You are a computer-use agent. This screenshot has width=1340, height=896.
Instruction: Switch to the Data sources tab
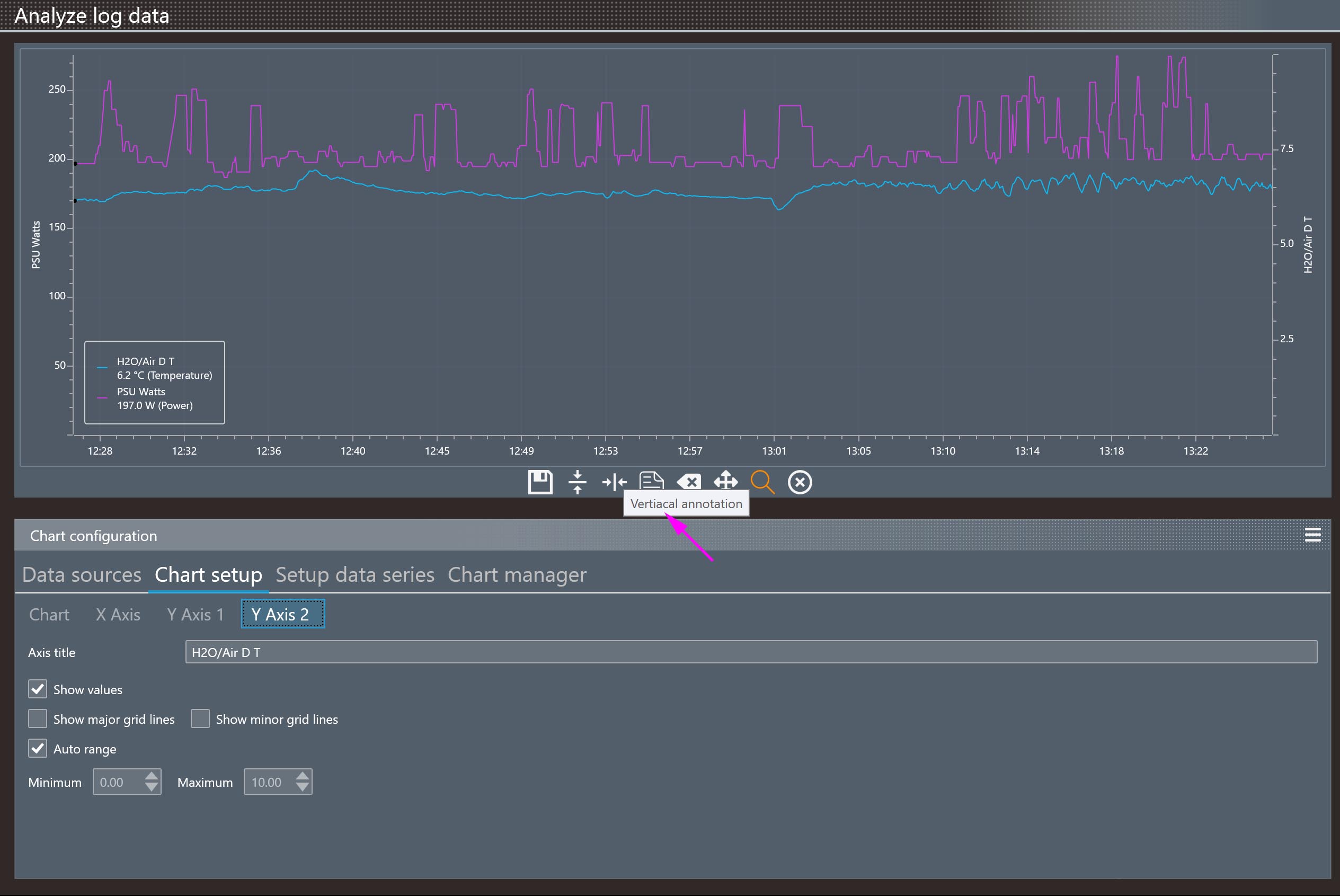tap(82, 574)
